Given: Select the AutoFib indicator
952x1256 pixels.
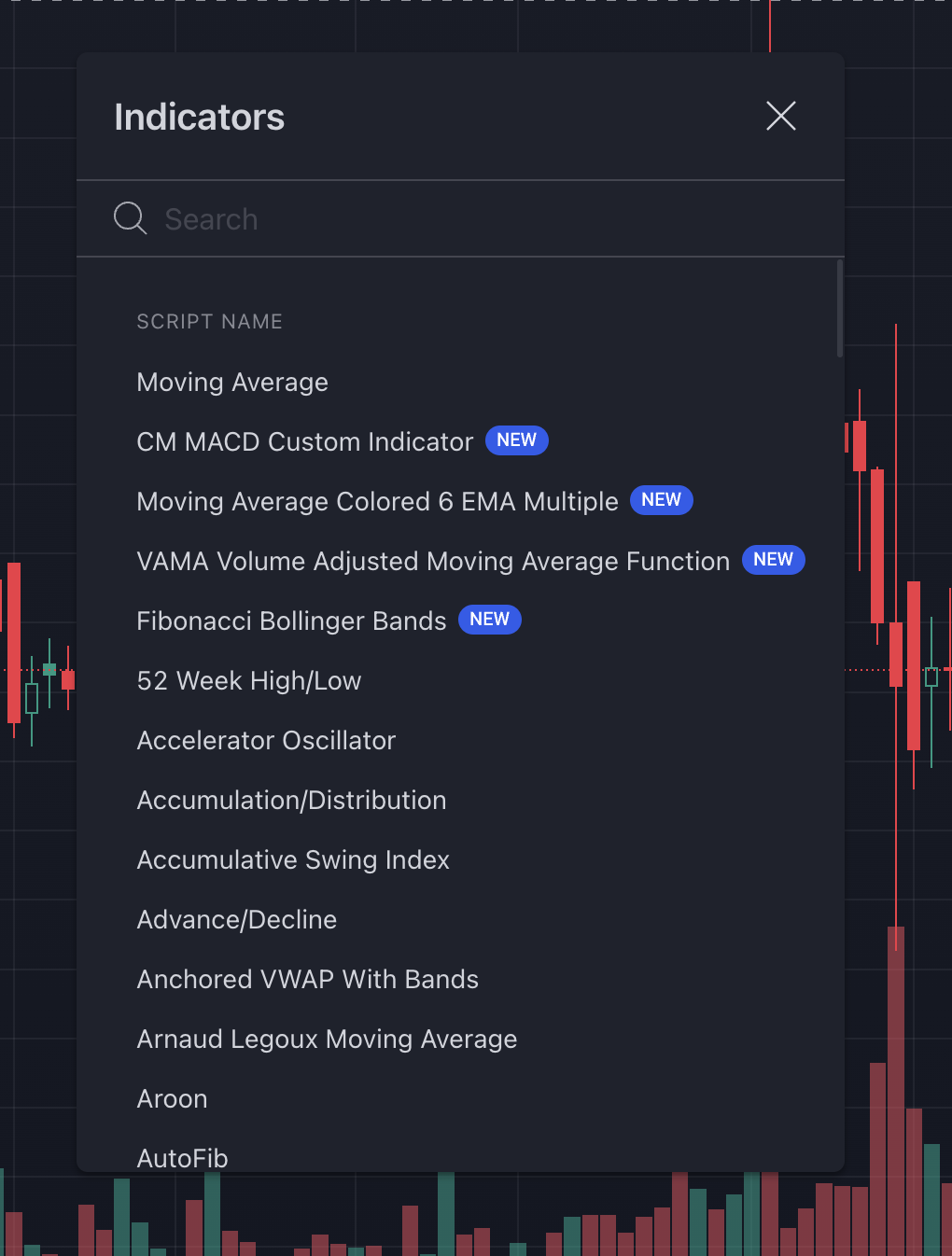Looking at the screenshot, I should [183, 1158].
